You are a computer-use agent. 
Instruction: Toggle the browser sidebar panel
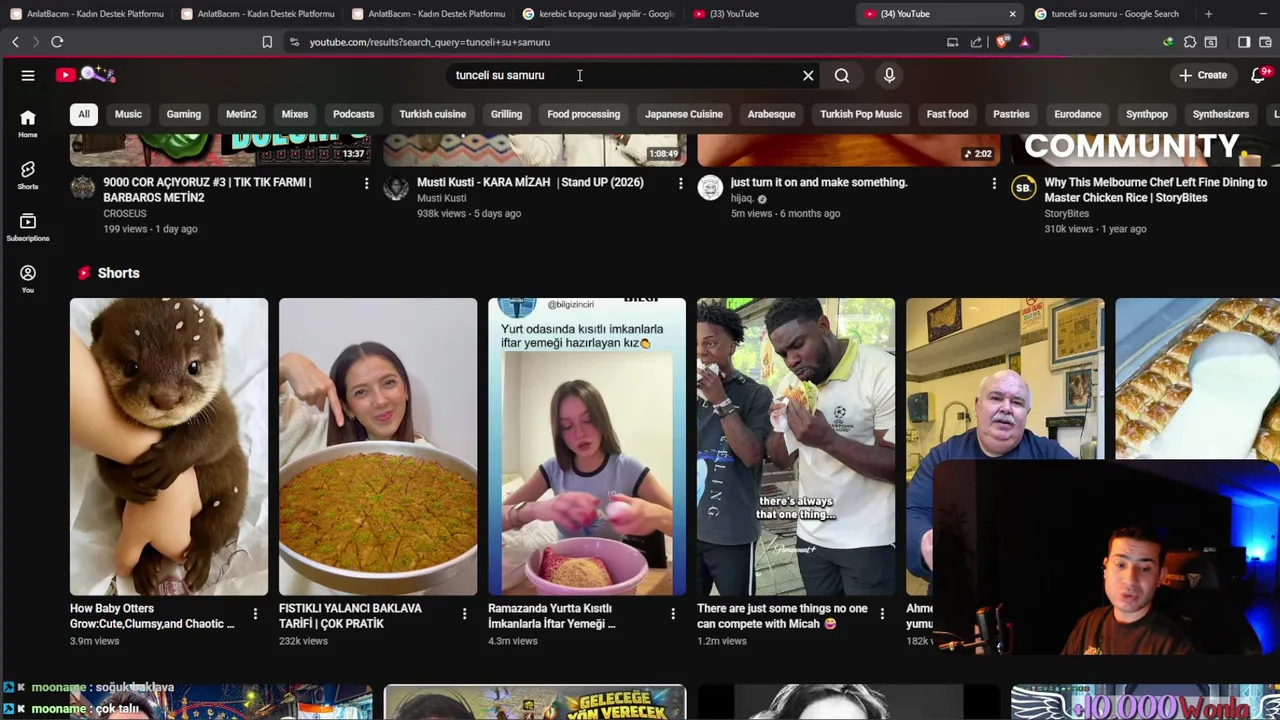tap(1244, 42)
